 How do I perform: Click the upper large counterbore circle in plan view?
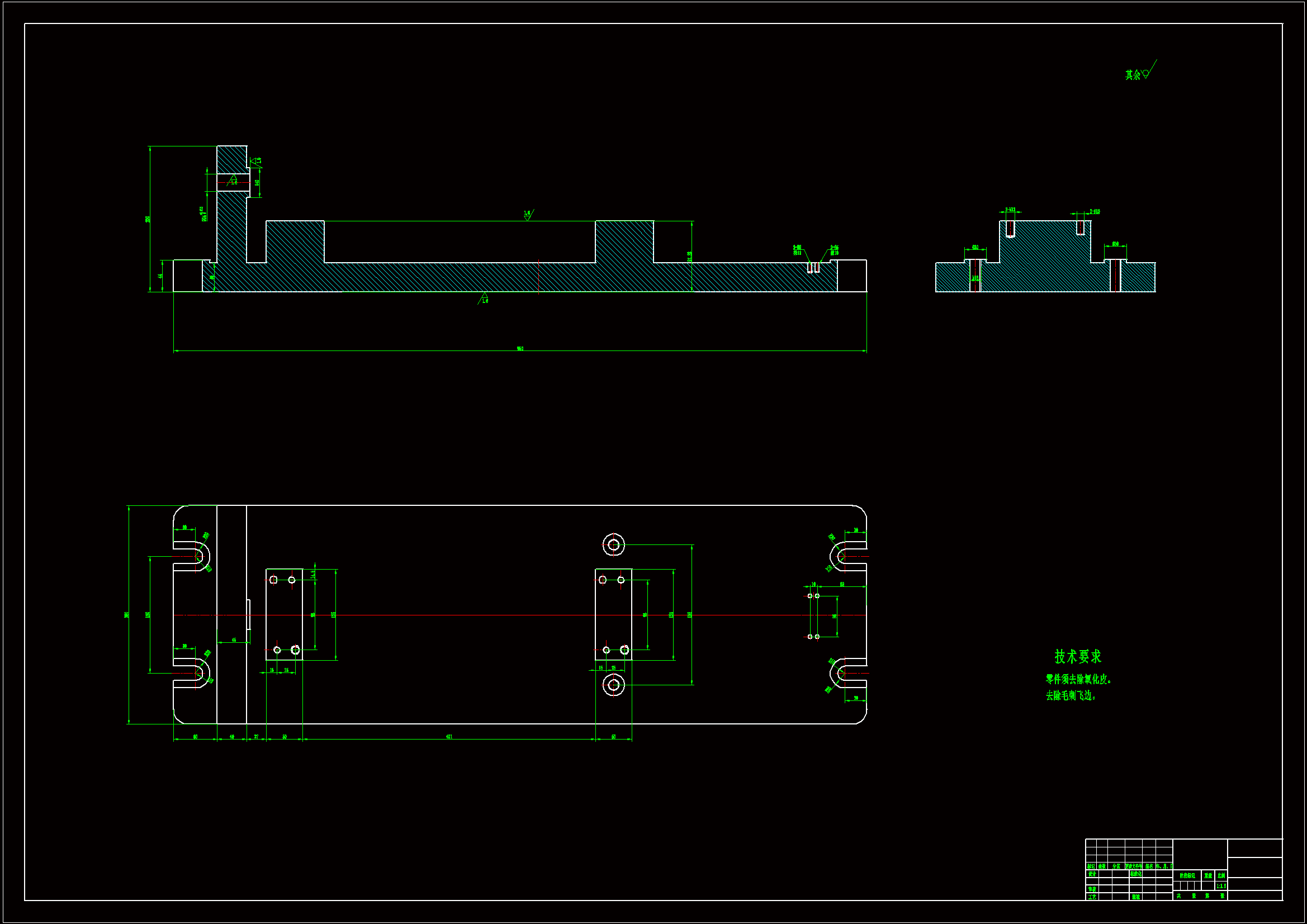[613, 545]
